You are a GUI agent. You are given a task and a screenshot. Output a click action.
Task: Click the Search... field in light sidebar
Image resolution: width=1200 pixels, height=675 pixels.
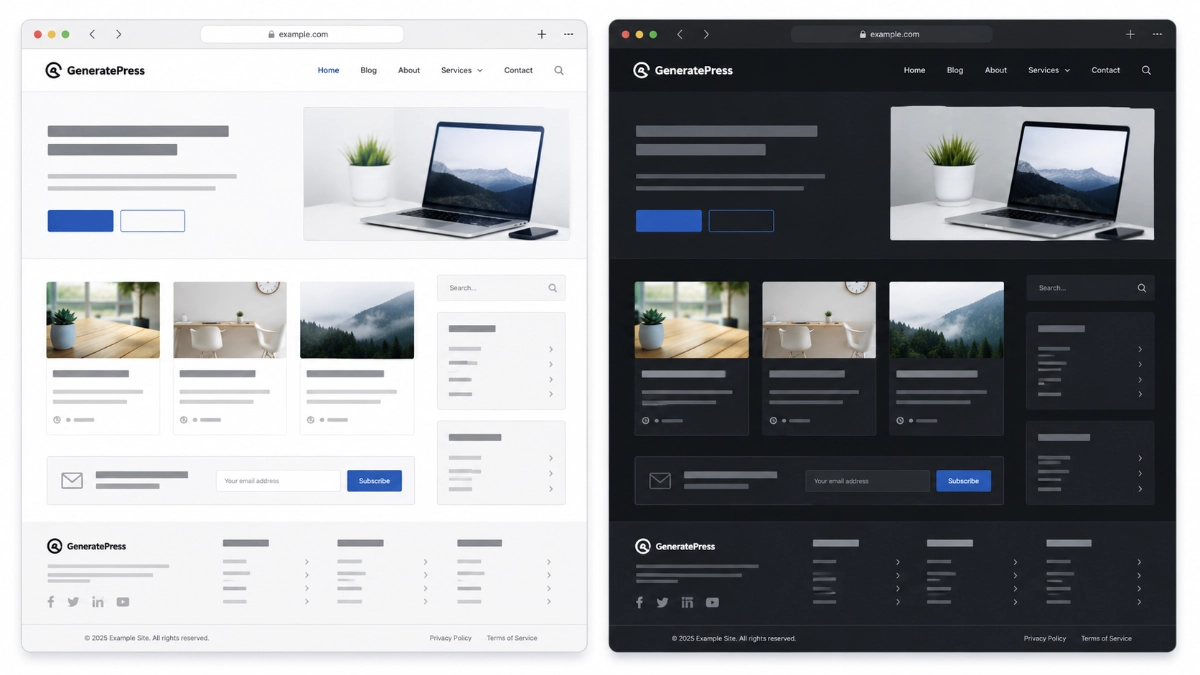pyautogui.click(x=501, y=288)
